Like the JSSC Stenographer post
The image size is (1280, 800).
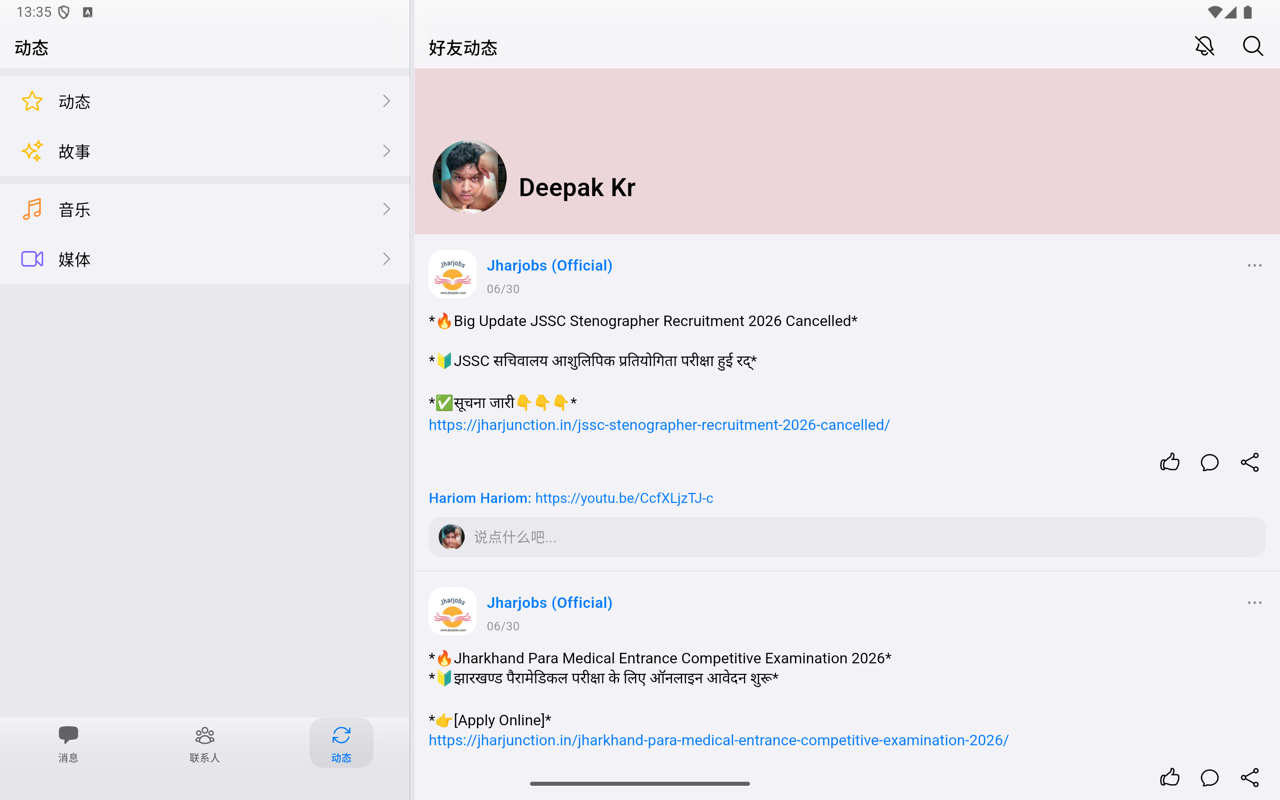(x=1170, y=462)
